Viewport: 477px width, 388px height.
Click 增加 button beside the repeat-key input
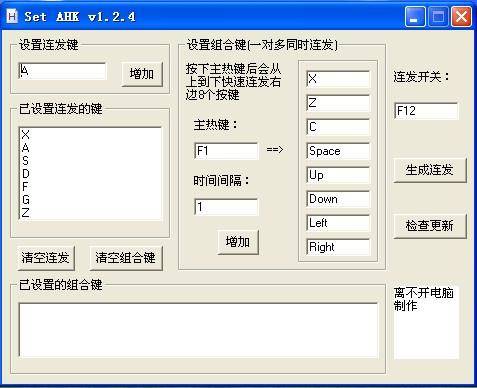click(x=142, y=74)
